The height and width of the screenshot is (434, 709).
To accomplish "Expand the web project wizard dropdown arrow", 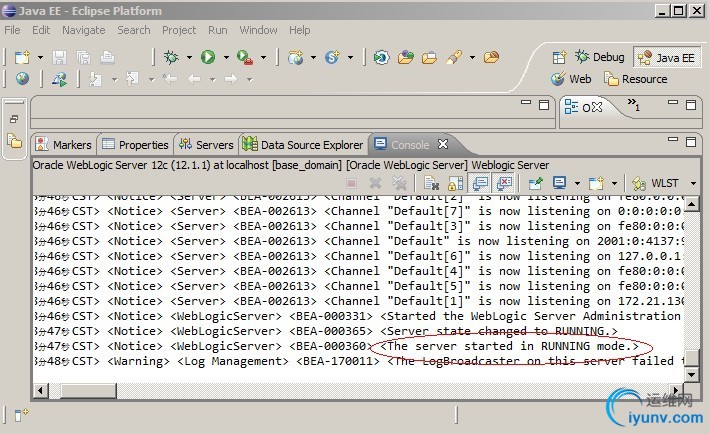I will [313, 57].
